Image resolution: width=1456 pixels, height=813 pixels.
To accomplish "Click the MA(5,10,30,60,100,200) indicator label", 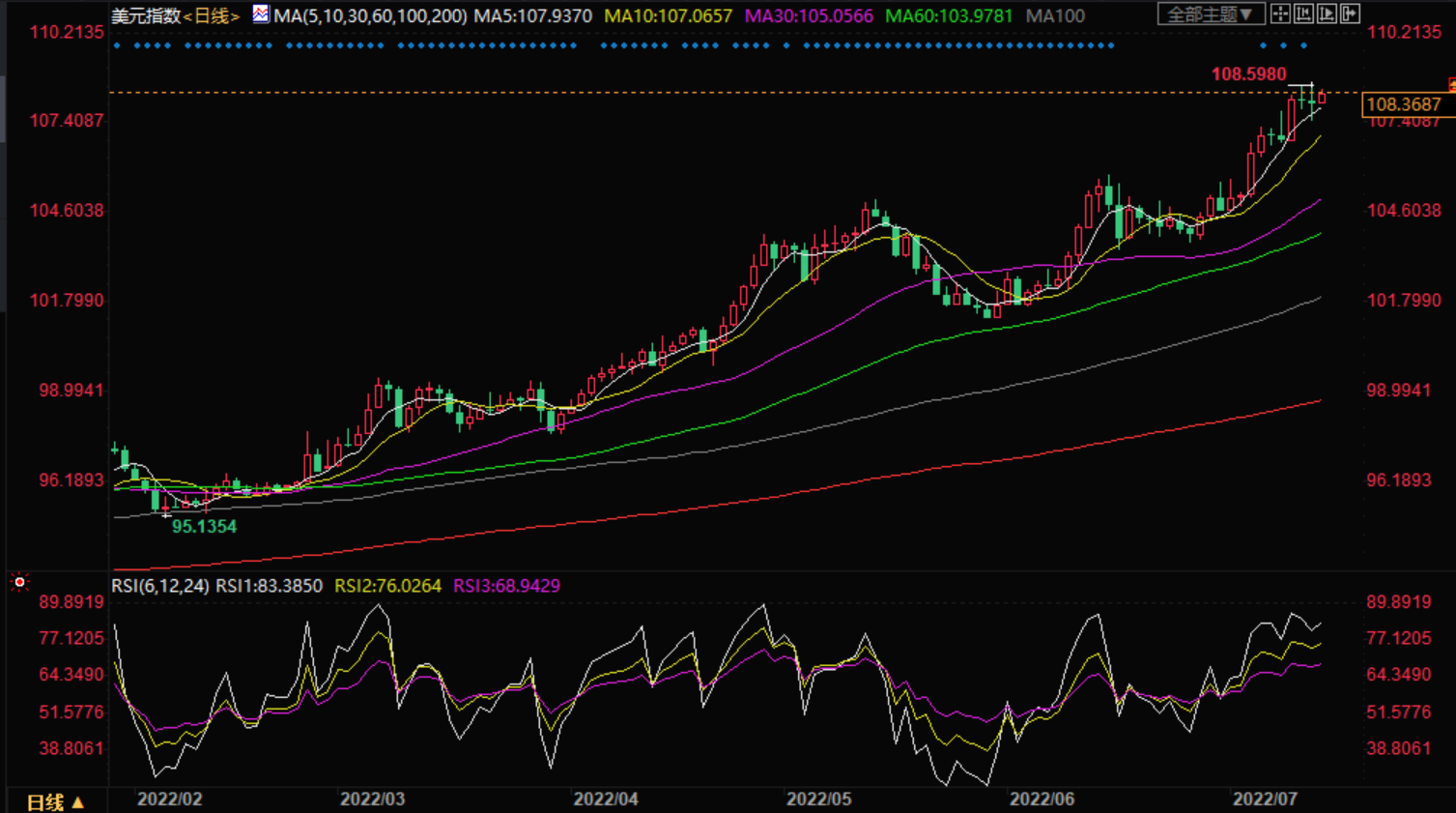I will pyautogui.click(x=370, y=16).
